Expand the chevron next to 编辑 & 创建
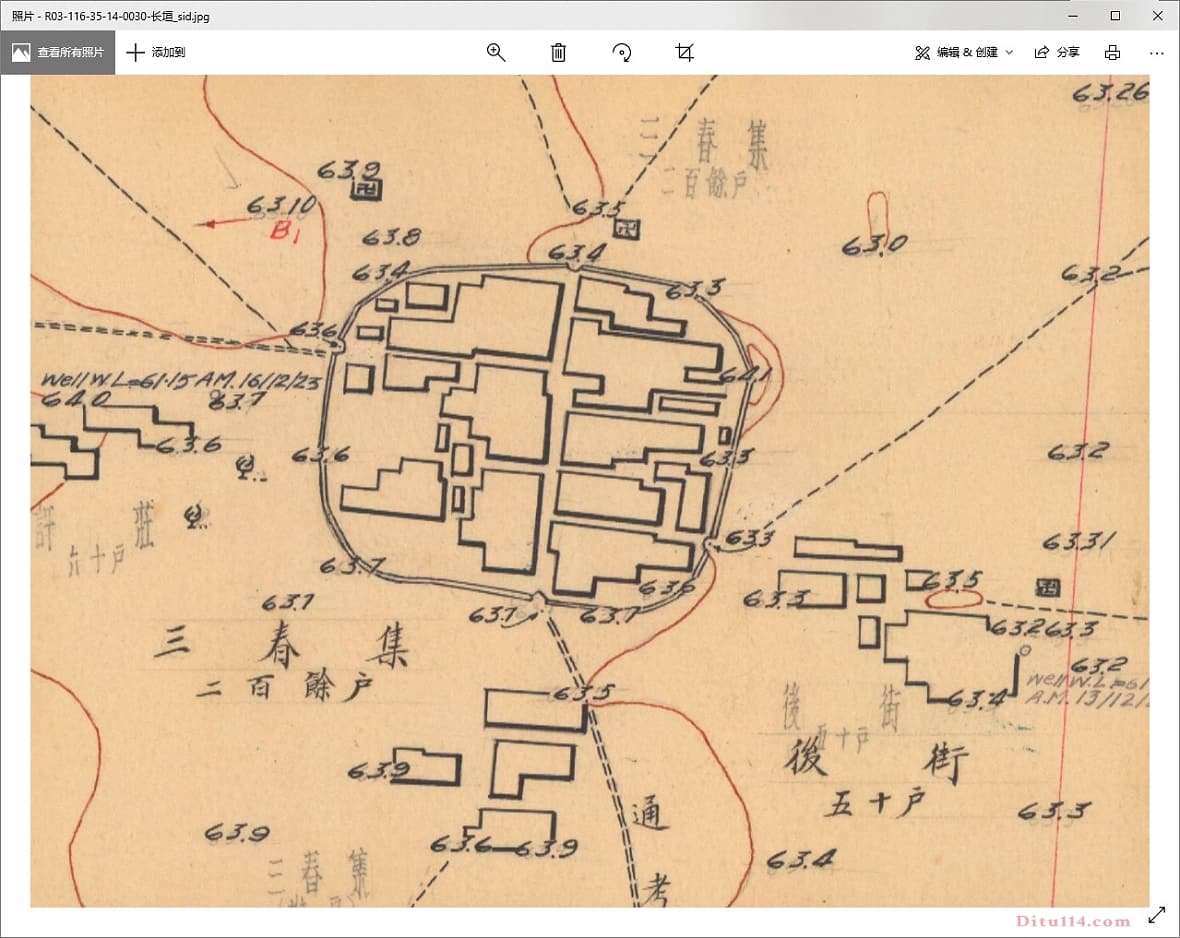 pos(1010,53)
